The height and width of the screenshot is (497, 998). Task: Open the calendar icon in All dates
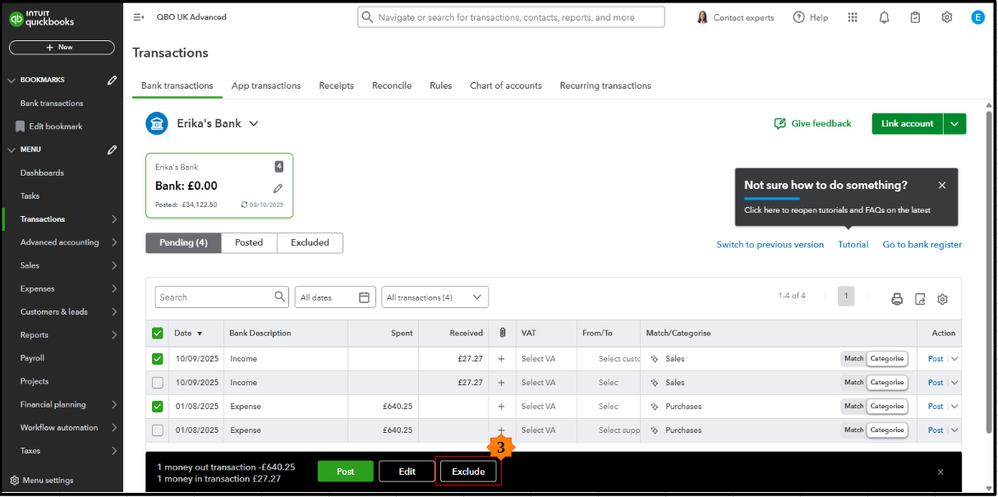point(364,297)
